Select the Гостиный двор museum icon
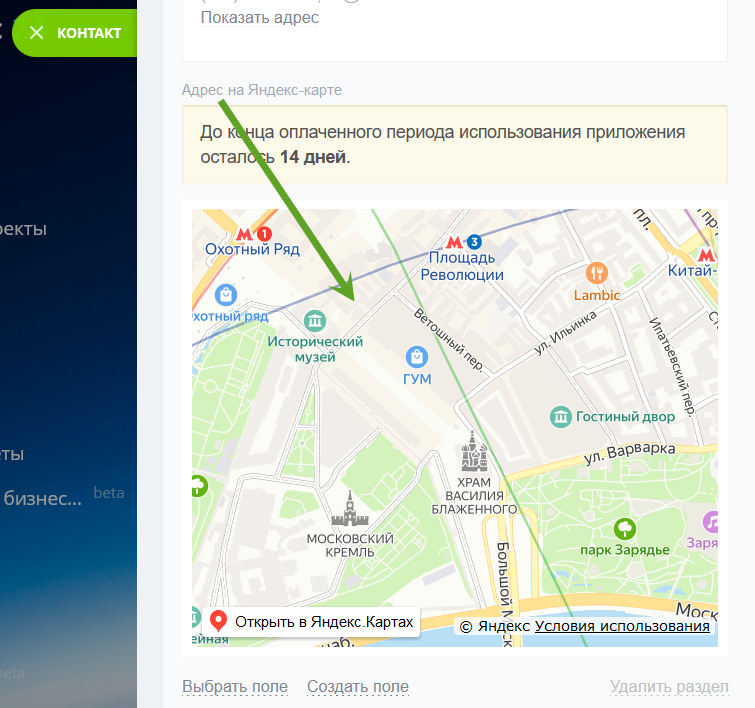Image resolution: width=755 pixels, height=708 pixels. pyautogui.click(x=561, y=417)
